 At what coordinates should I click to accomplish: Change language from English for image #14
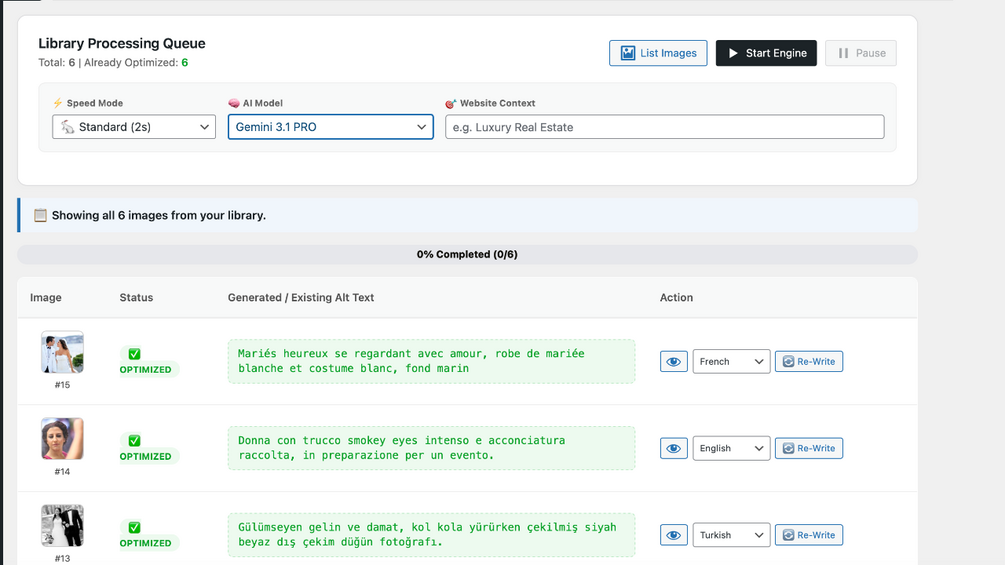(731, 448)
